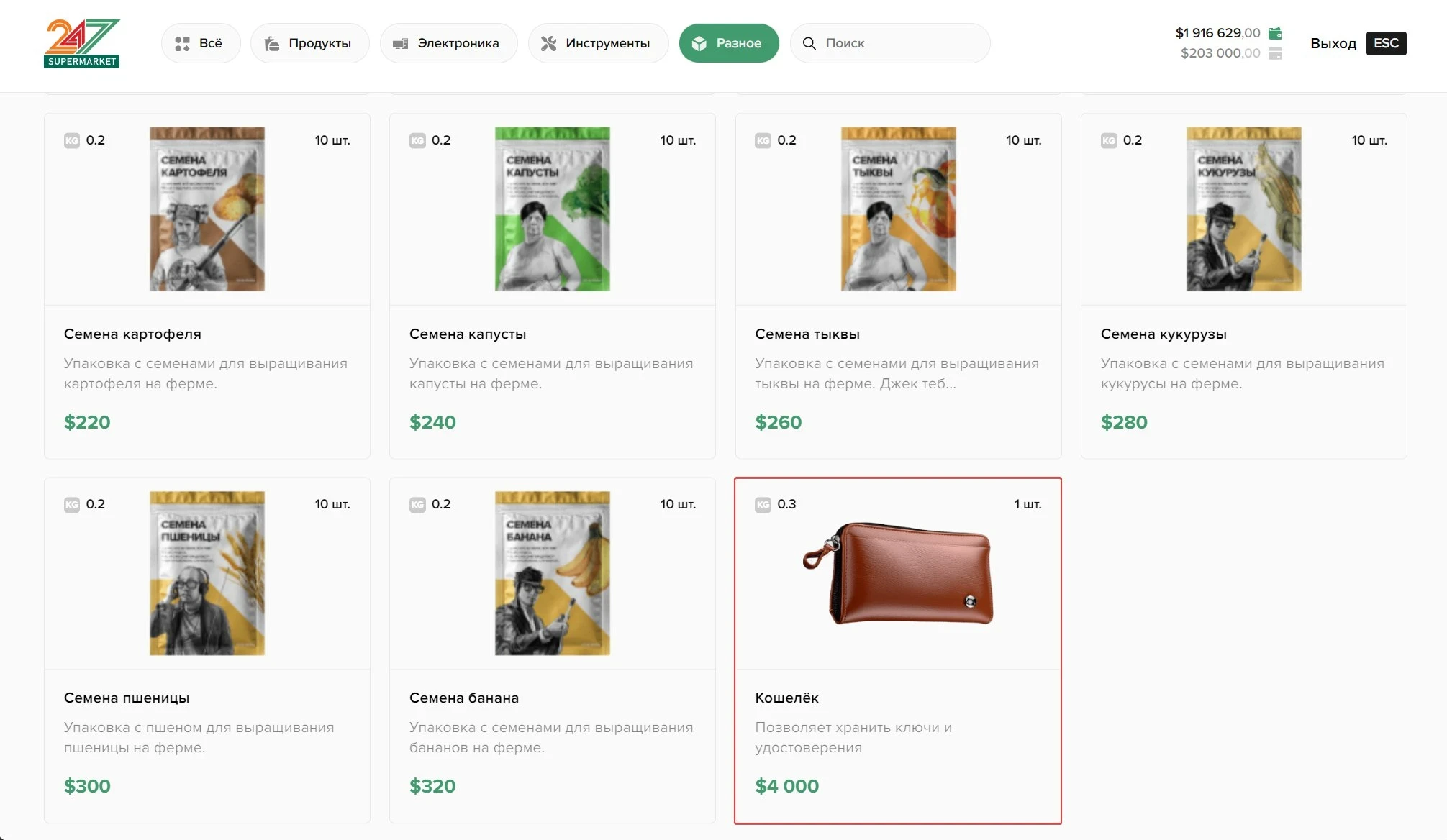Click the magnifier search icon

pos(809,44)
